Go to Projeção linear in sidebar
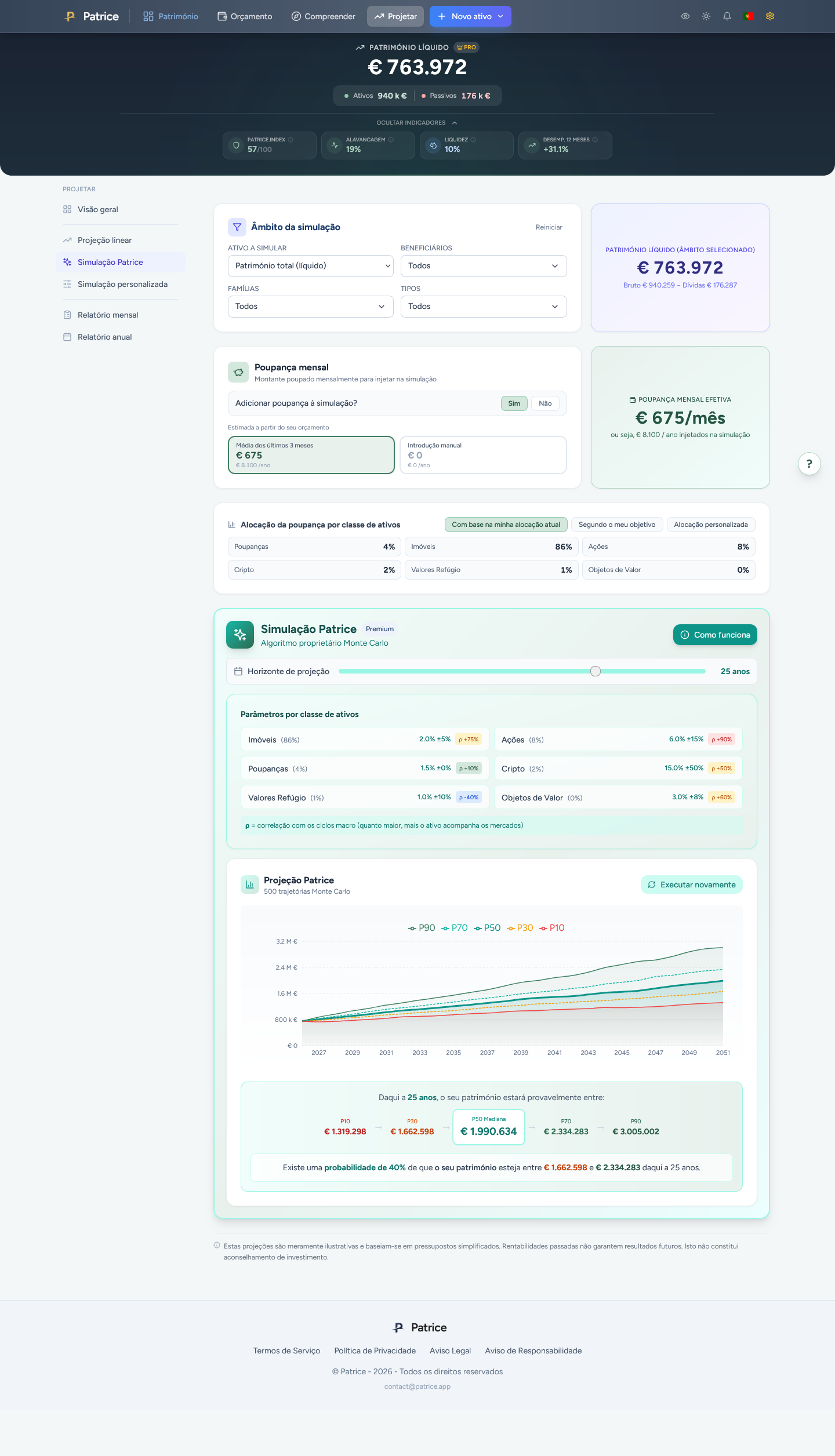The width and height of the screenshot is (835, 1456). pyautogui.click(x=121, y=241)
